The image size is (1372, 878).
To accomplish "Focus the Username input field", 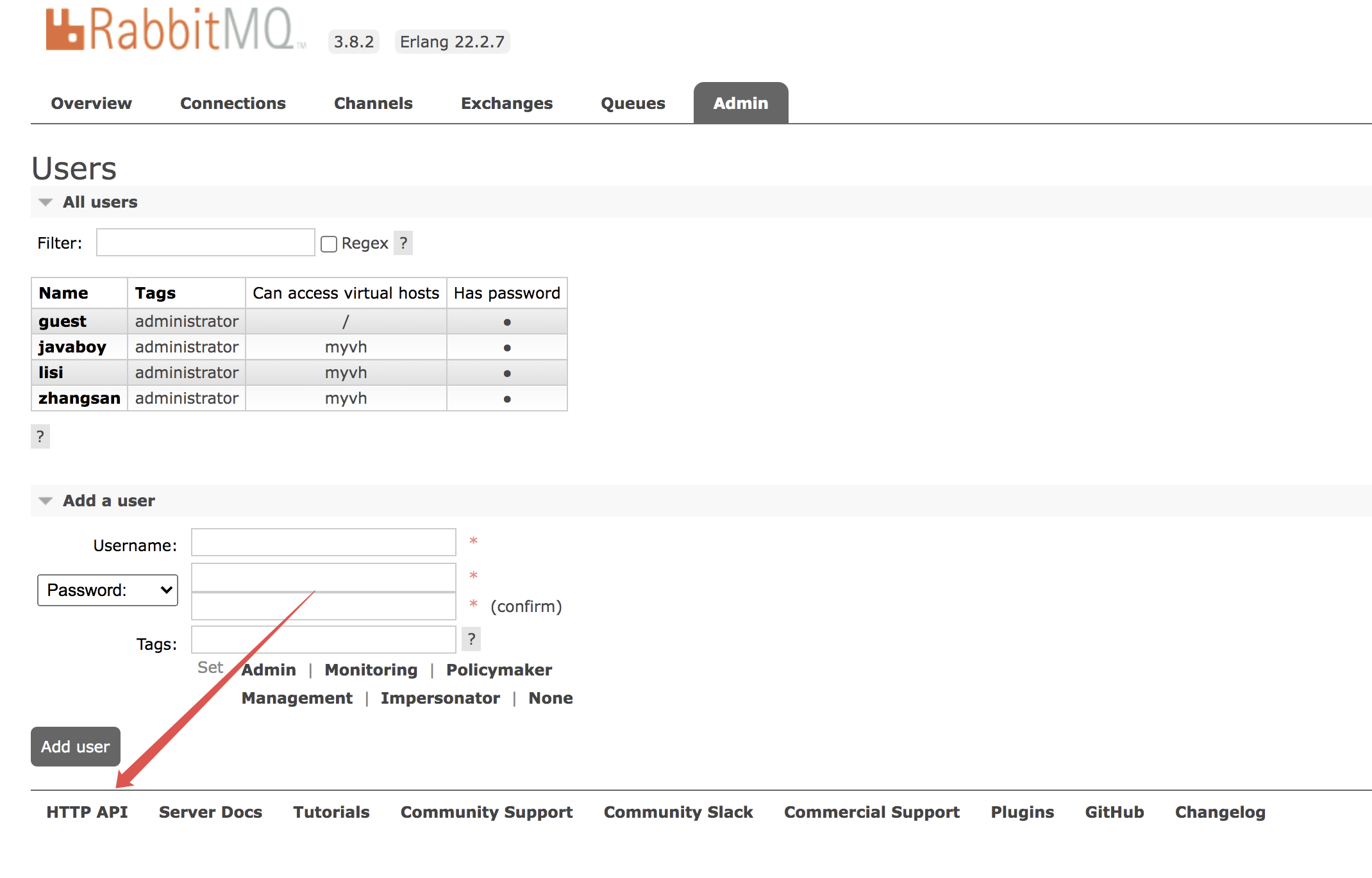I will [x=323, y=543].
